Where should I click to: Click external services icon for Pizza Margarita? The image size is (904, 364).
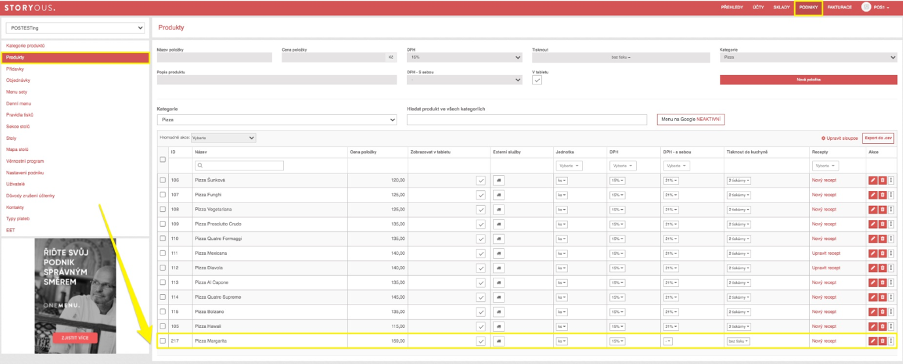click(x=499, y=341)
